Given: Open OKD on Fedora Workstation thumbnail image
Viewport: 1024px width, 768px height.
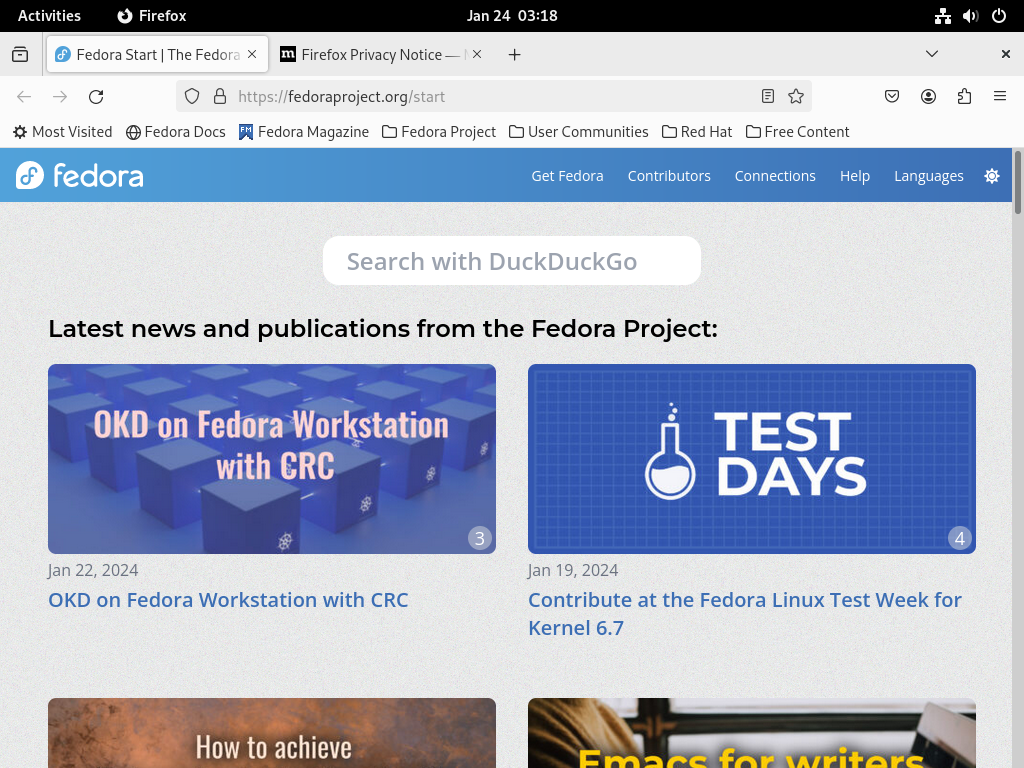Looking at the screenshot, I should pyautogui.click(x=272, y=459).
